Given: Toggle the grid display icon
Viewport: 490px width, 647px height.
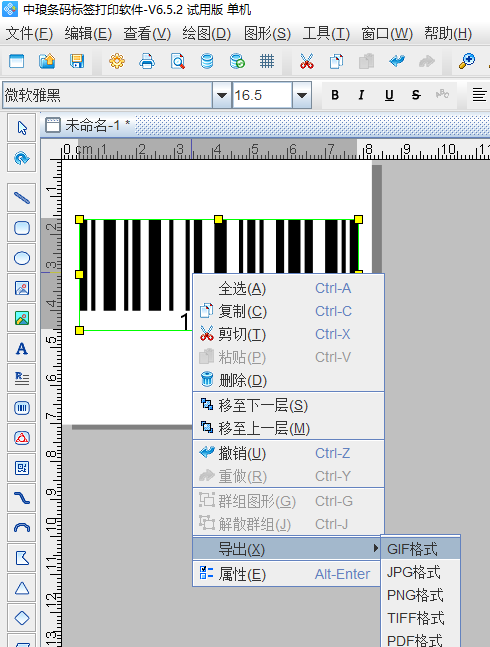Looking at the screenshot, I should click(x=267, y=61).
